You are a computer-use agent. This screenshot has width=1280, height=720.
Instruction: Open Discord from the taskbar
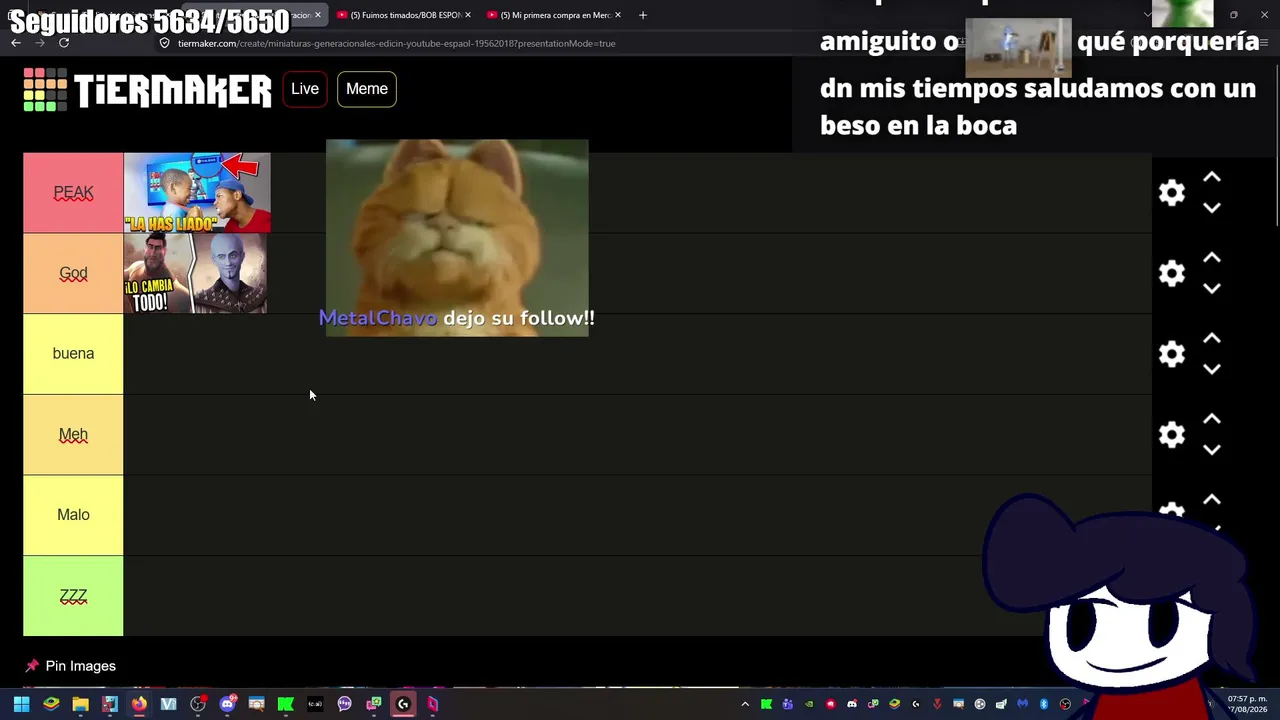coord(227,704)
